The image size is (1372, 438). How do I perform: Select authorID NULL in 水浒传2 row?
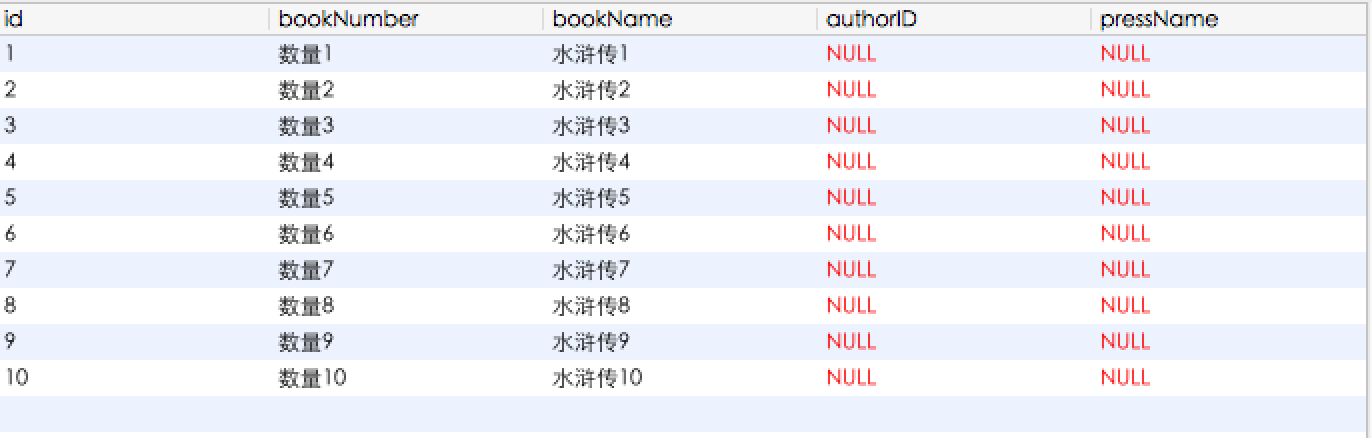955,90
